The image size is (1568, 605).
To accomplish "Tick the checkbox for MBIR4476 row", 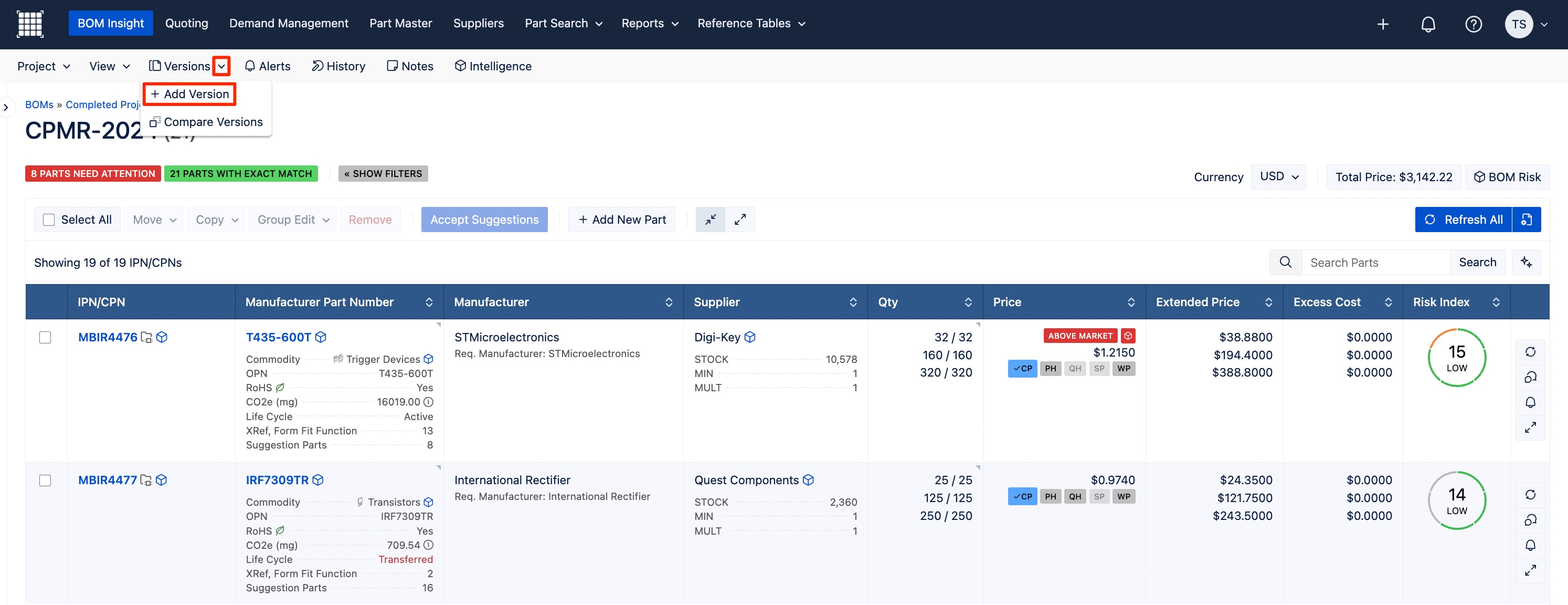I will click(45, 338).
